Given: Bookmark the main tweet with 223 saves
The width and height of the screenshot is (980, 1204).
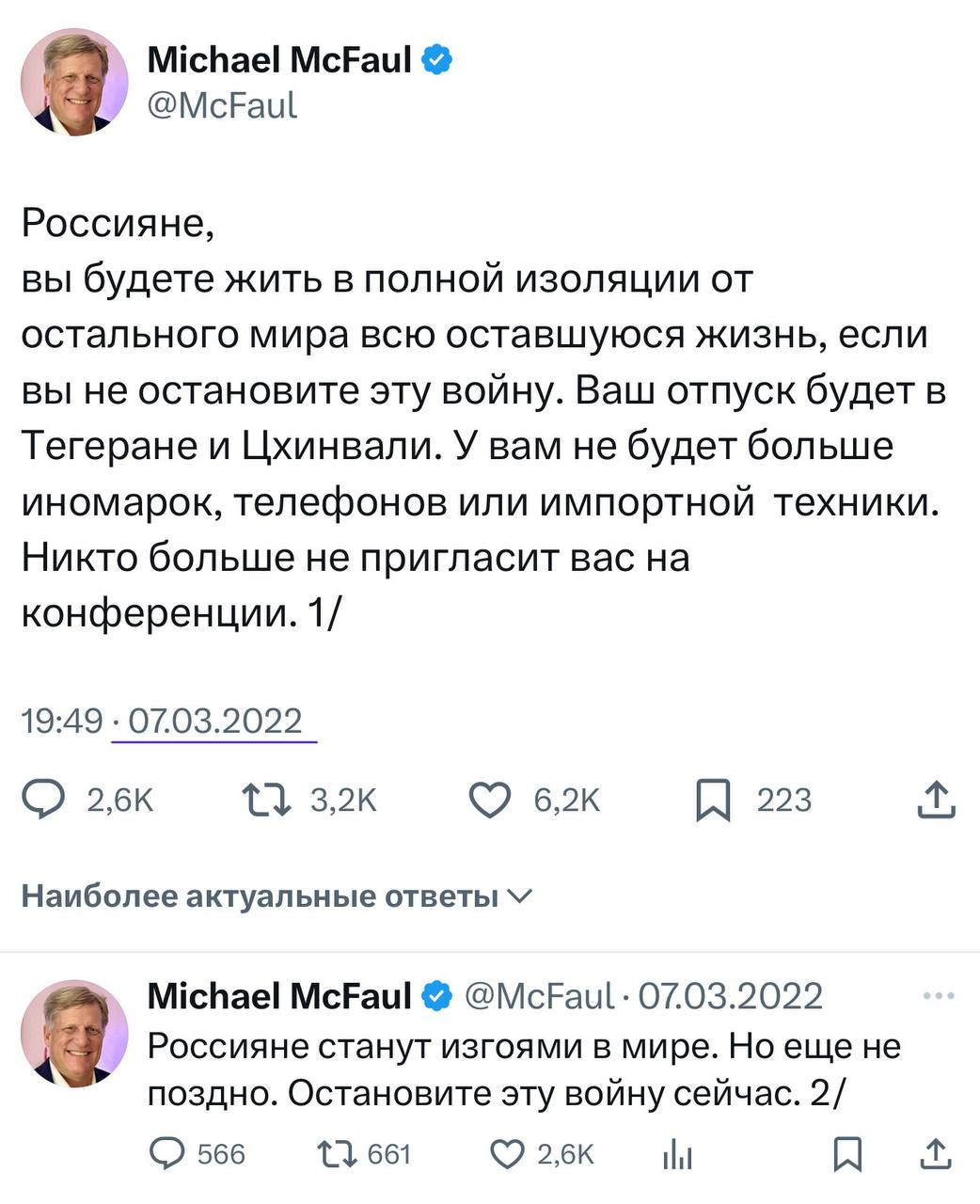Looking at the screenshot, I should point(713,801).
